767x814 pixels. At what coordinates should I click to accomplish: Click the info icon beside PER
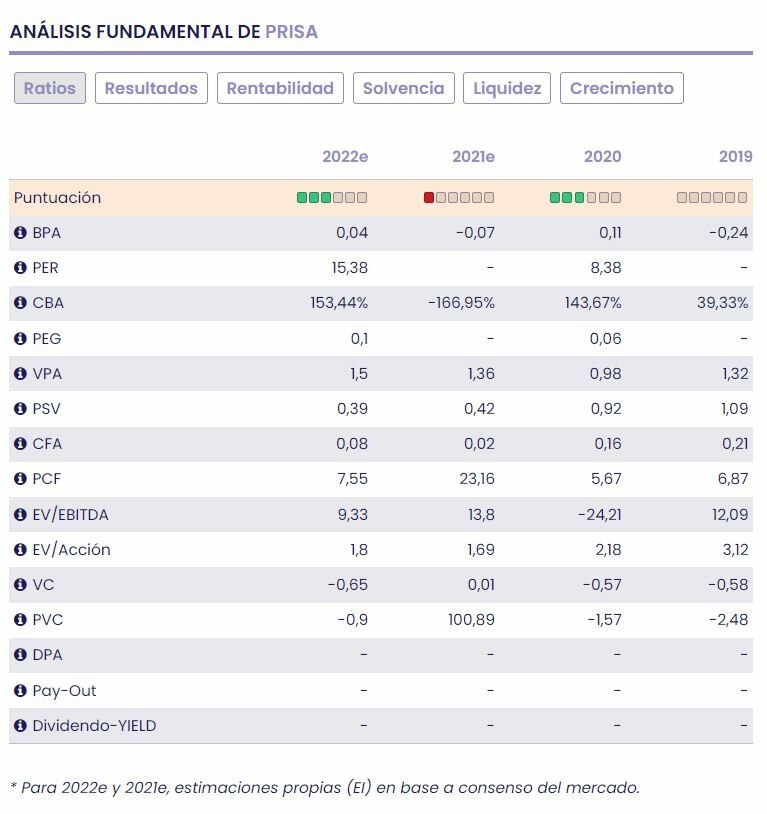[20, 268]
